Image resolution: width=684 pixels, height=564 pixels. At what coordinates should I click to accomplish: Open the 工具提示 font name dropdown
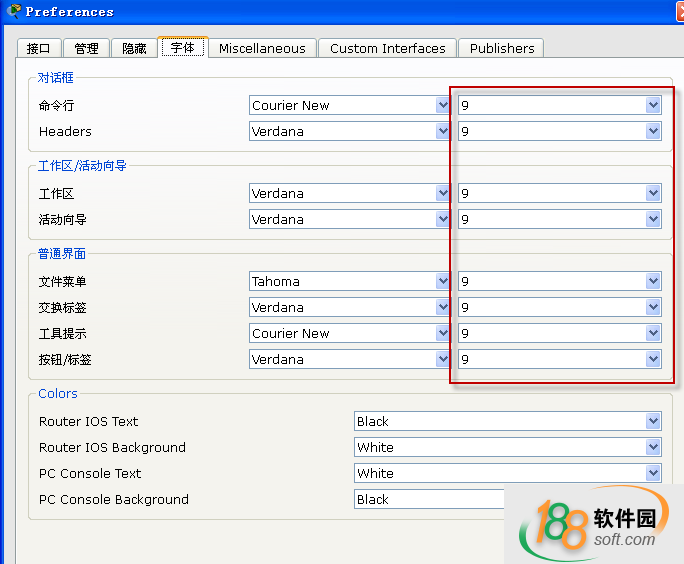pyautogui.click(x=350, y=333)
